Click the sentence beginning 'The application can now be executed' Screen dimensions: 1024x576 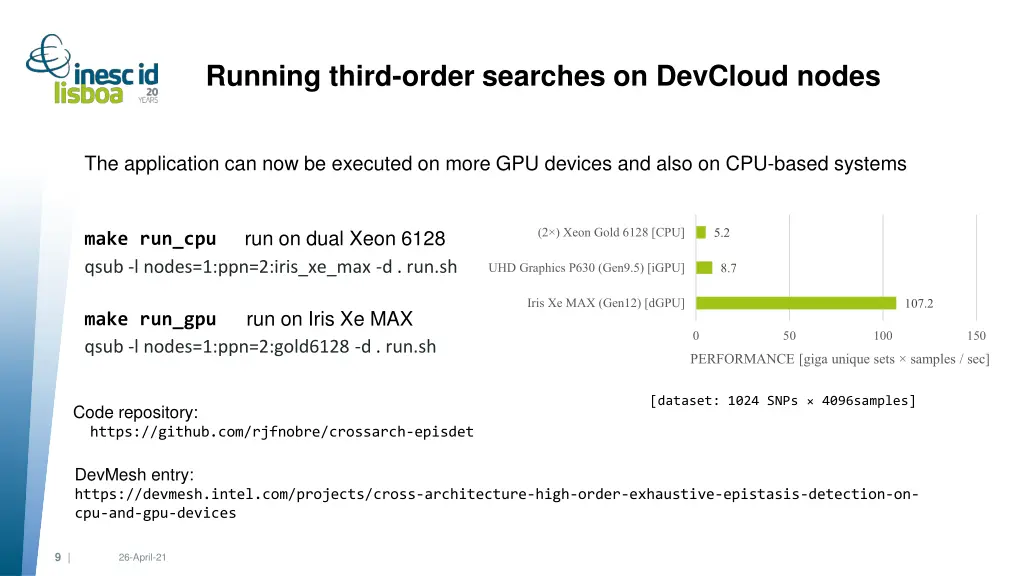495,163
